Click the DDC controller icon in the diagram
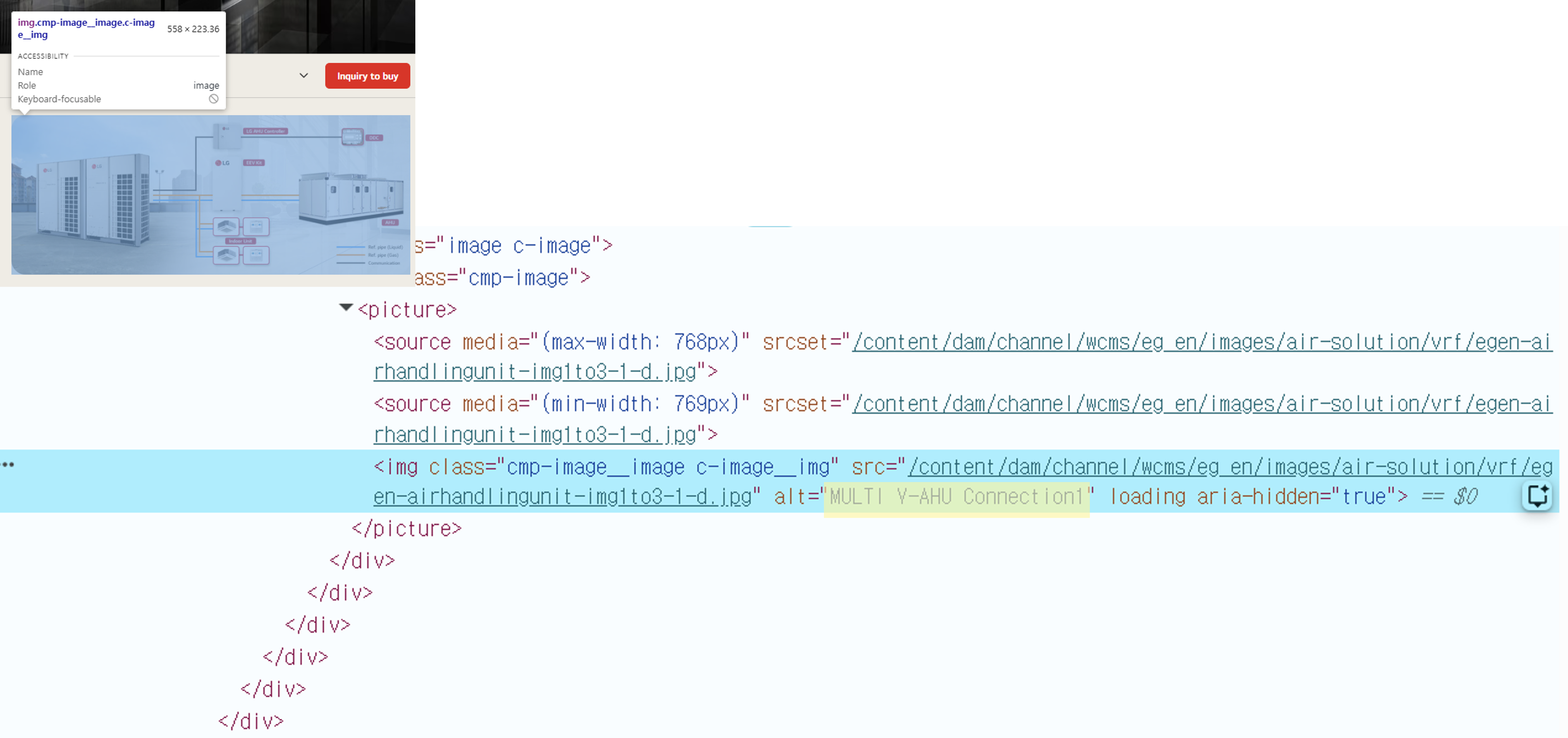This screenshot has width=1568, height=738. click(353, 138)
